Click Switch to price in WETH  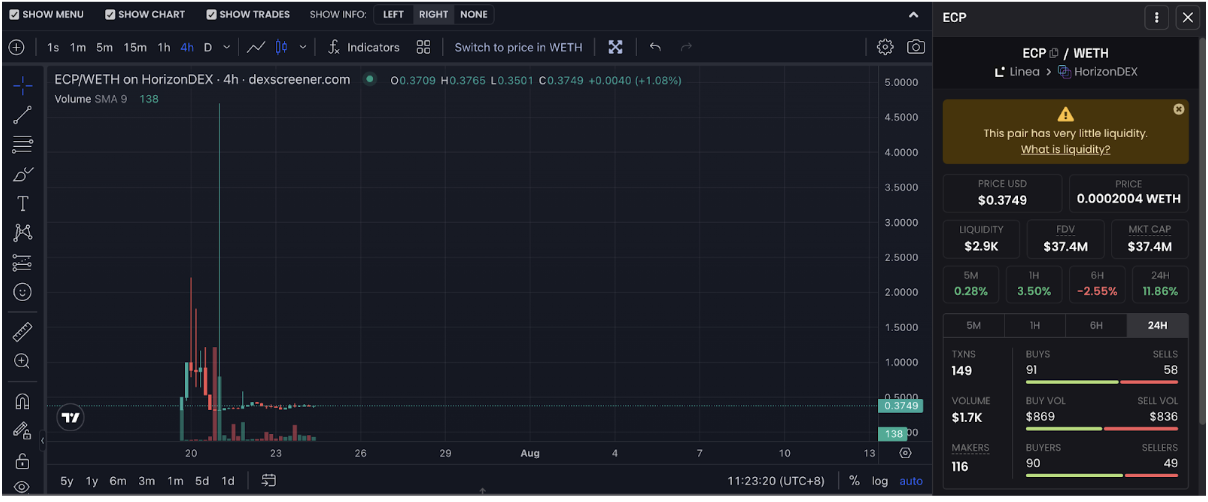coord(518,47)
